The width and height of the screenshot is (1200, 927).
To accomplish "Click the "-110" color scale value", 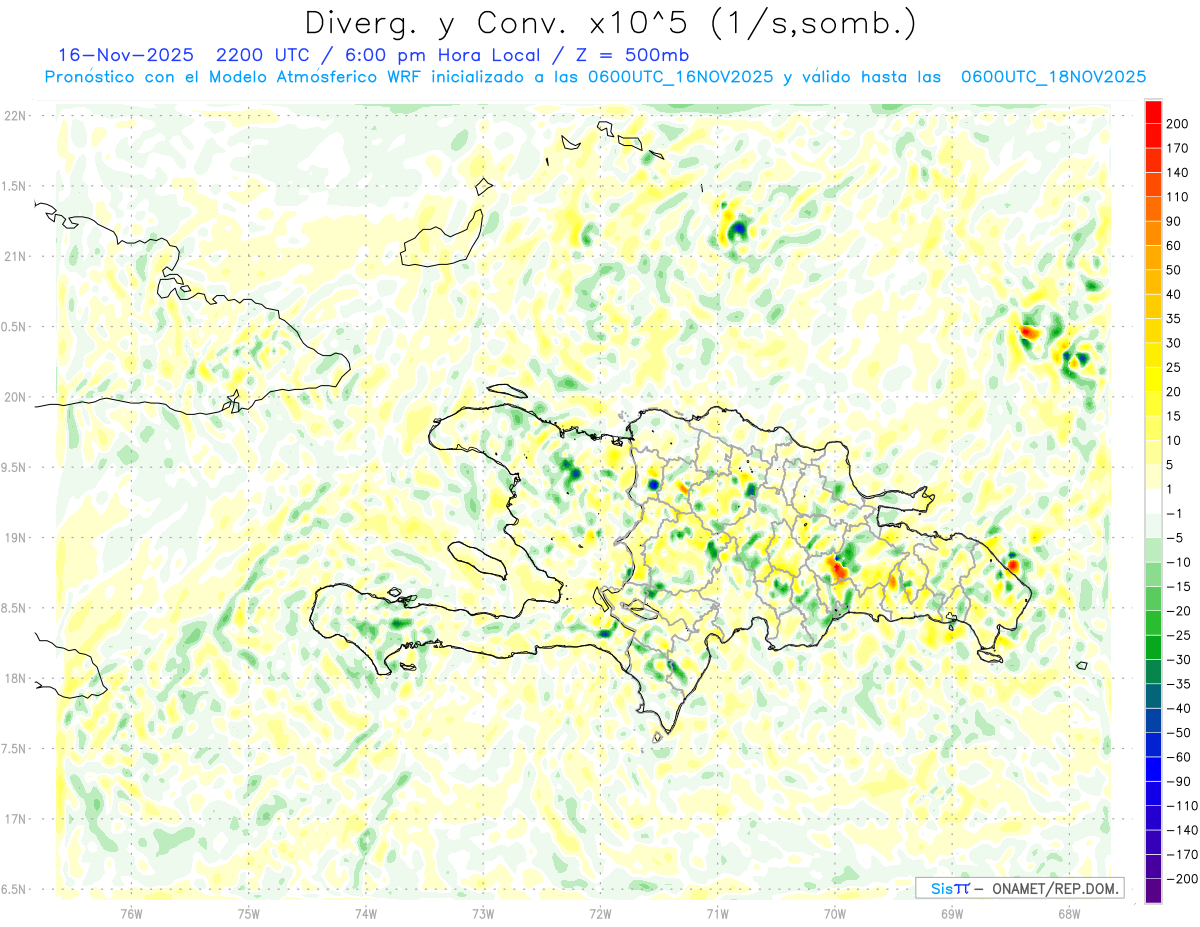I will [1180, 806].
